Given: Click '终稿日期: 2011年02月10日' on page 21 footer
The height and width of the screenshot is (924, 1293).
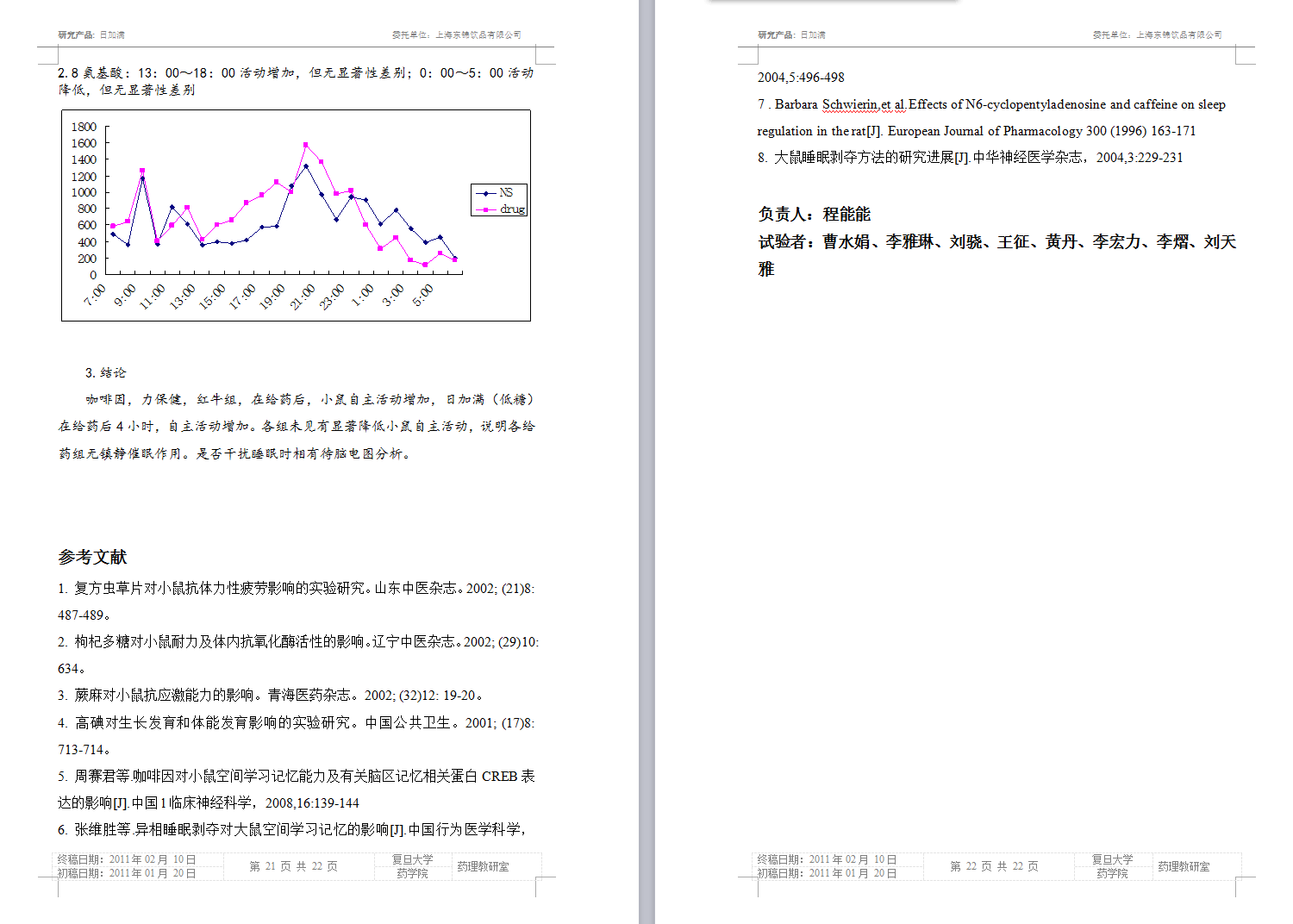Looking at the screenshot, I should 127,859.
